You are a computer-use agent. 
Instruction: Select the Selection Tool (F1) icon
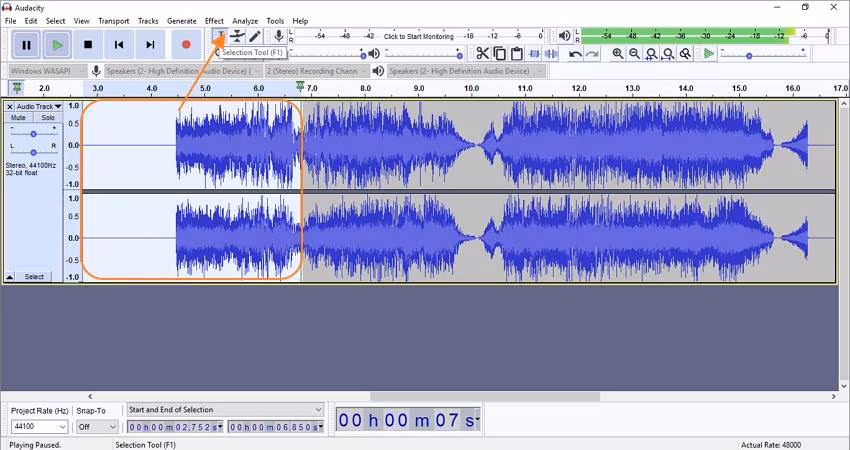coord(220,36)
